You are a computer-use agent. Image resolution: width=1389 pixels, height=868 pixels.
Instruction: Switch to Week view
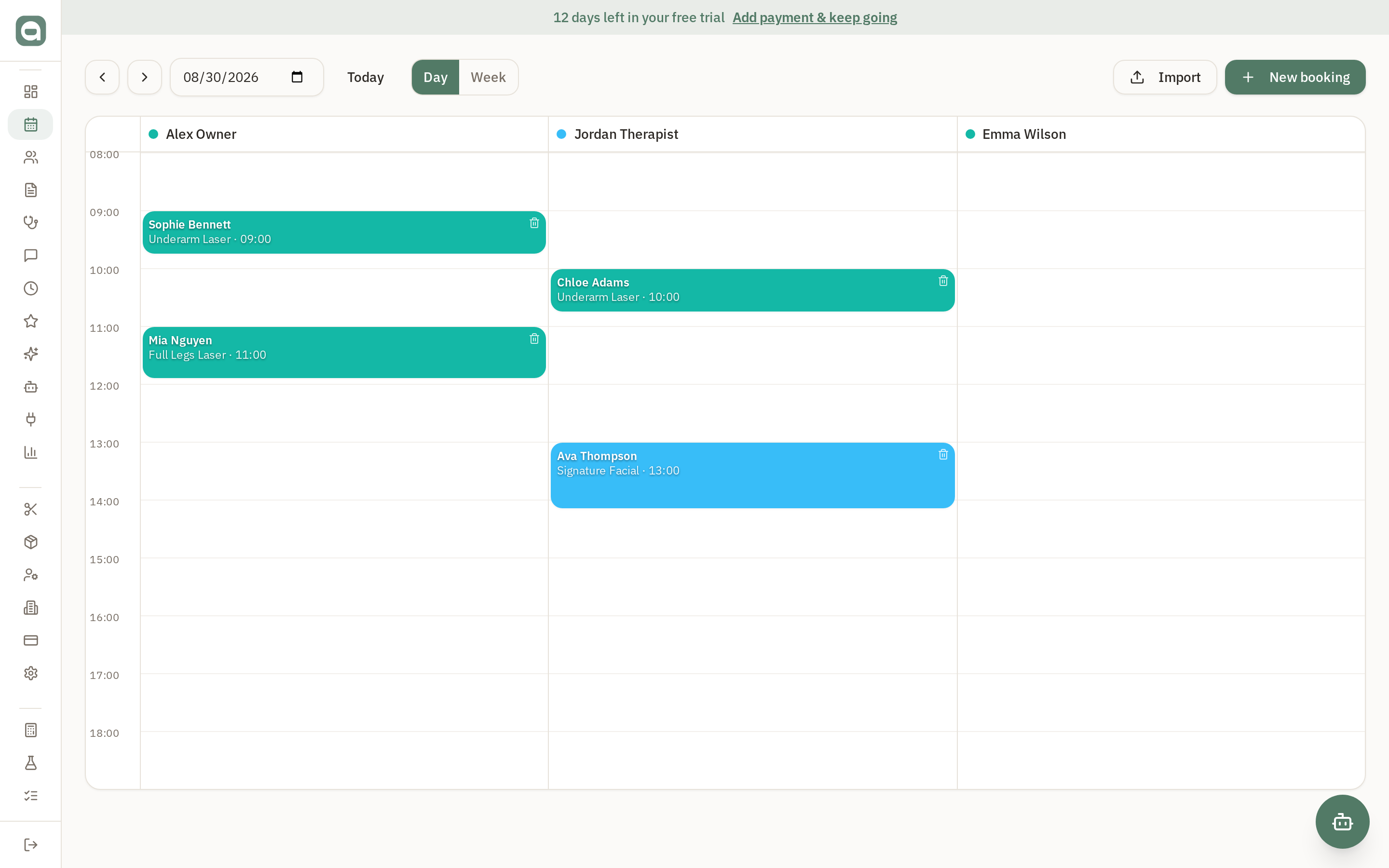click(489, 78)
